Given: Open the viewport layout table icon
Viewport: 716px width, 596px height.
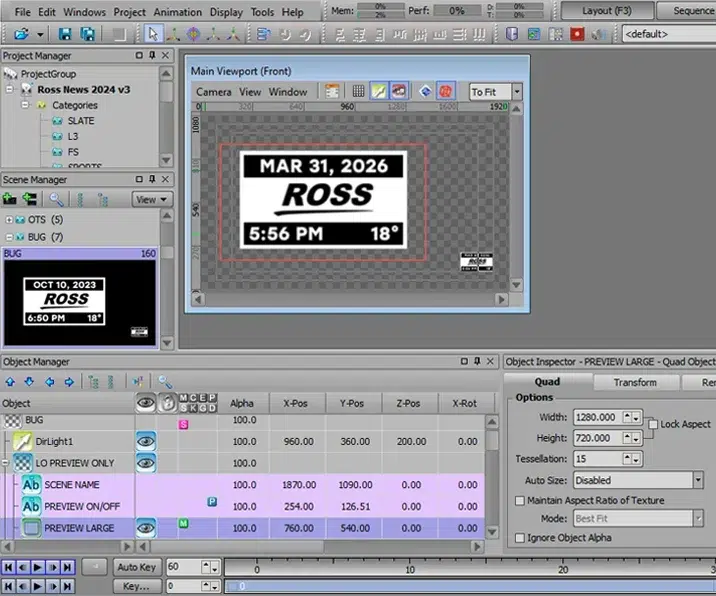Looking at the screenshot, I should click(x=332, y=91).
